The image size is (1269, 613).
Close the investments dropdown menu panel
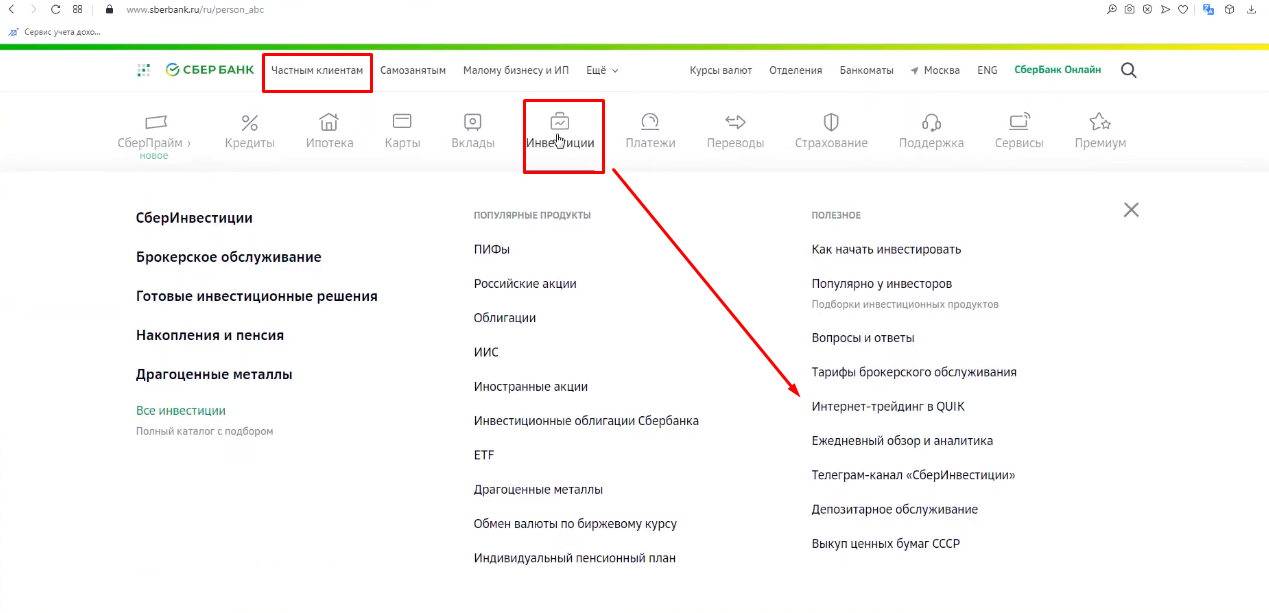pos(1131,210)
